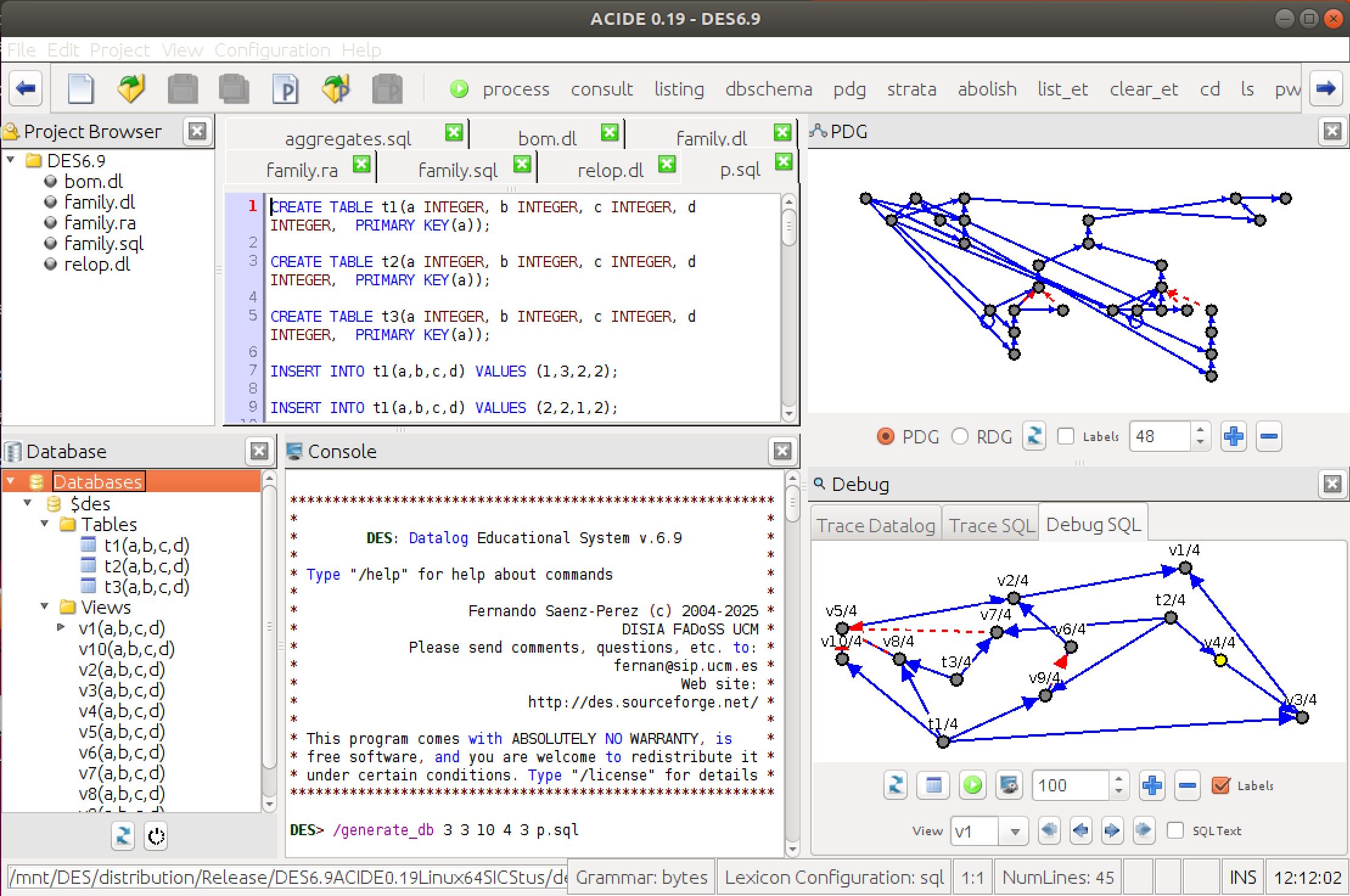Toggle the SQL Text checkbox
1350x896 pixels.
pyautogui.click(x=1175, y=830)
